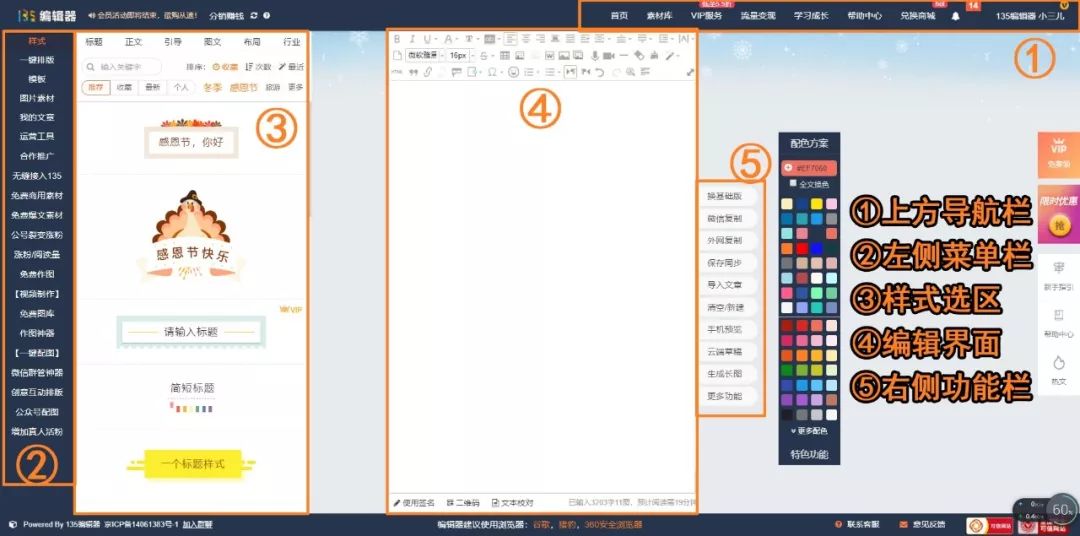Click the microphone audio insert icon
1080x536 pixels.
[x=595, y=56]
